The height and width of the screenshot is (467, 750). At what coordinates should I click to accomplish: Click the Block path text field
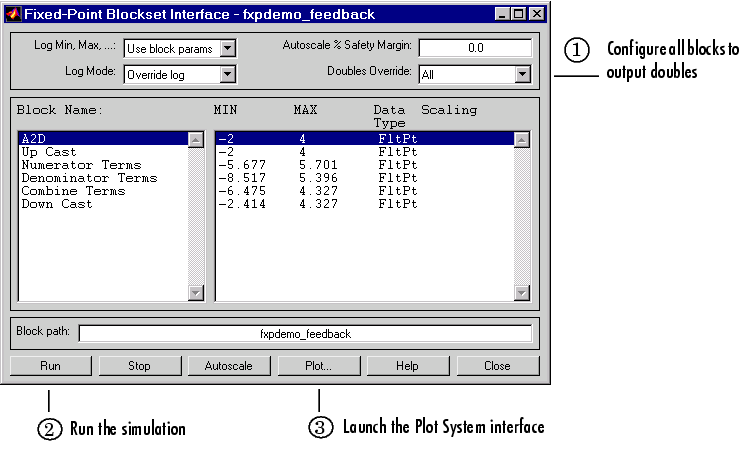305,334
